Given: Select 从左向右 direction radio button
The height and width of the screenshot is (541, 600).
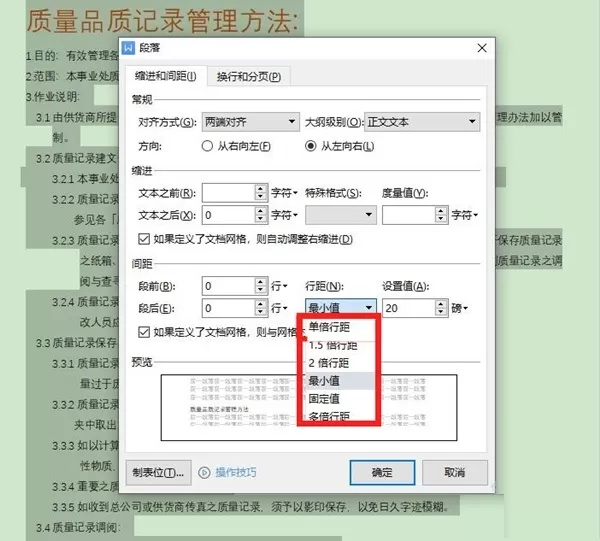Looking at the screenshot, I should tap(310, 146).
